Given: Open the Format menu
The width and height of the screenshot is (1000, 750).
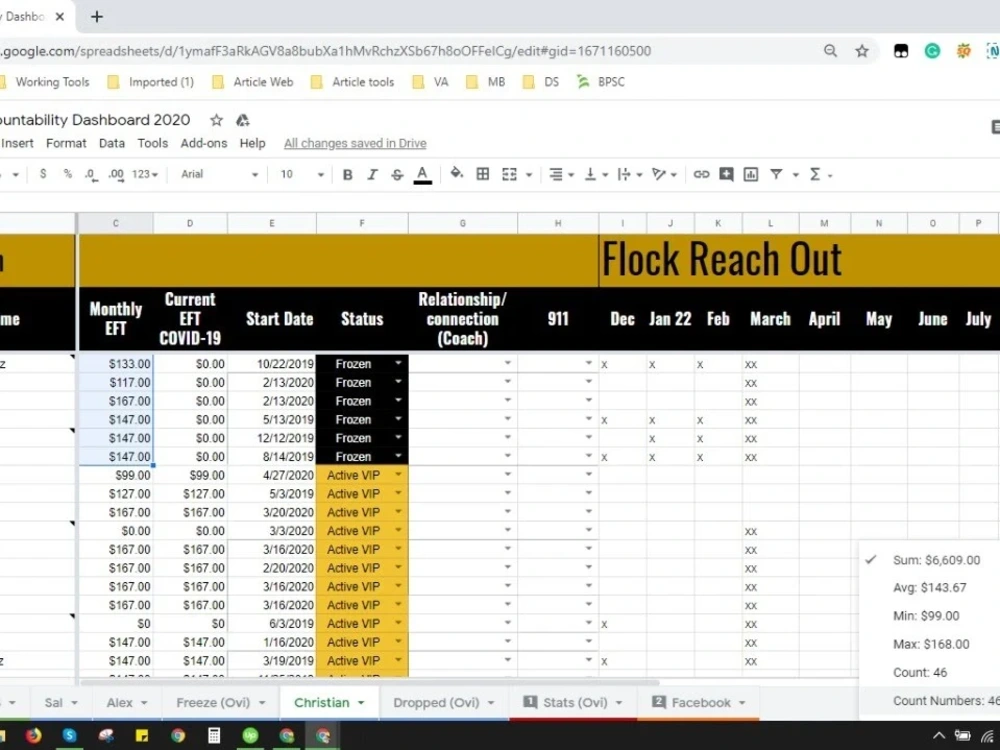Looking at the screenshot, I should (x=66, y=143).
